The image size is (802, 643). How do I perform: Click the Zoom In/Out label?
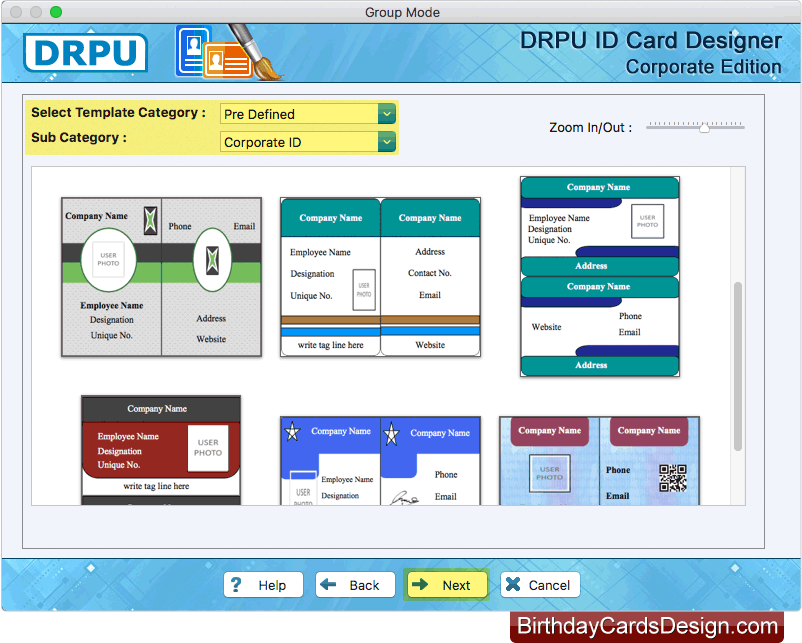tap(591, 127)
